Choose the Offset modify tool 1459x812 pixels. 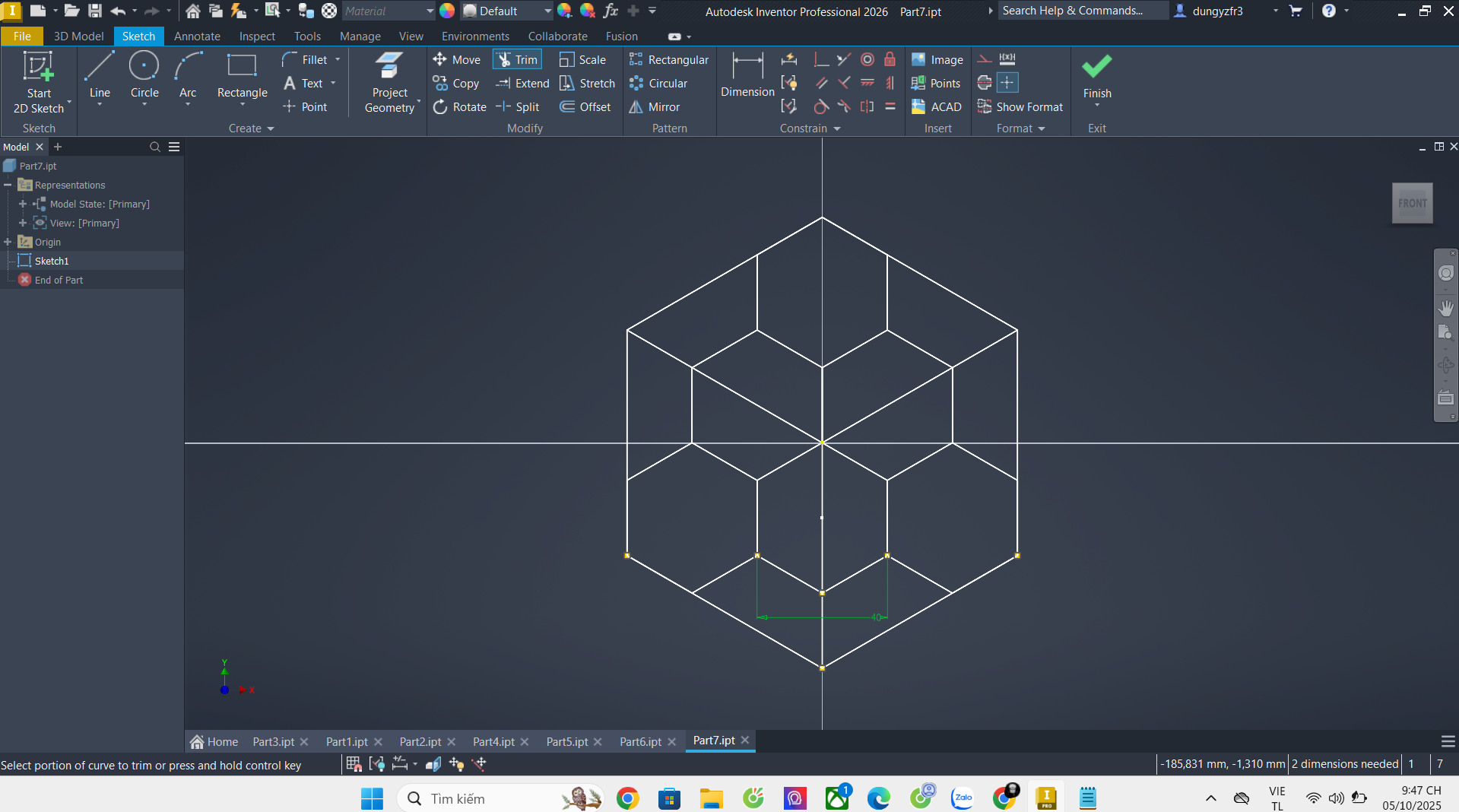tap(585, 107)
